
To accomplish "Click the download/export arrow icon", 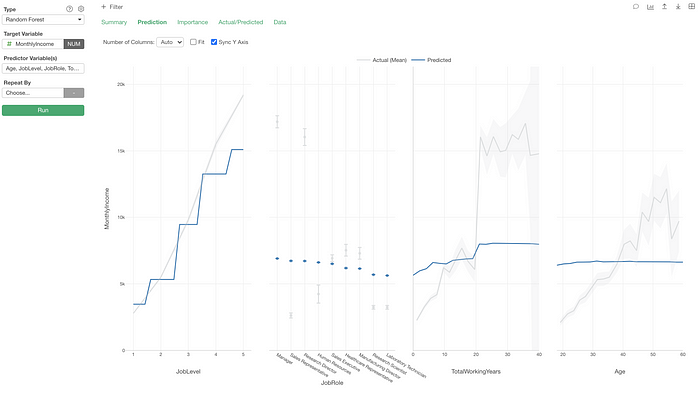I will 678,7.
